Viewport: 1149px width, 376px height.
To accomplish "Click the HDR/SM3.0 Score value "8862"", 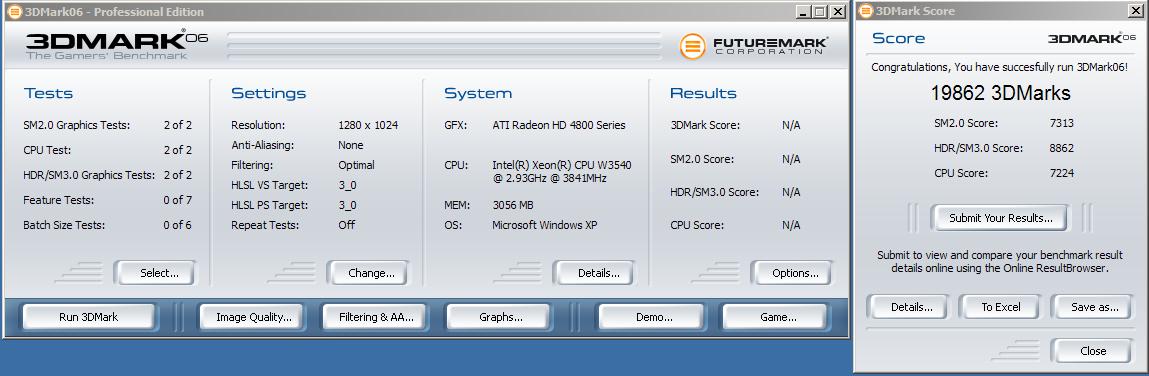I will [1061, 148].
